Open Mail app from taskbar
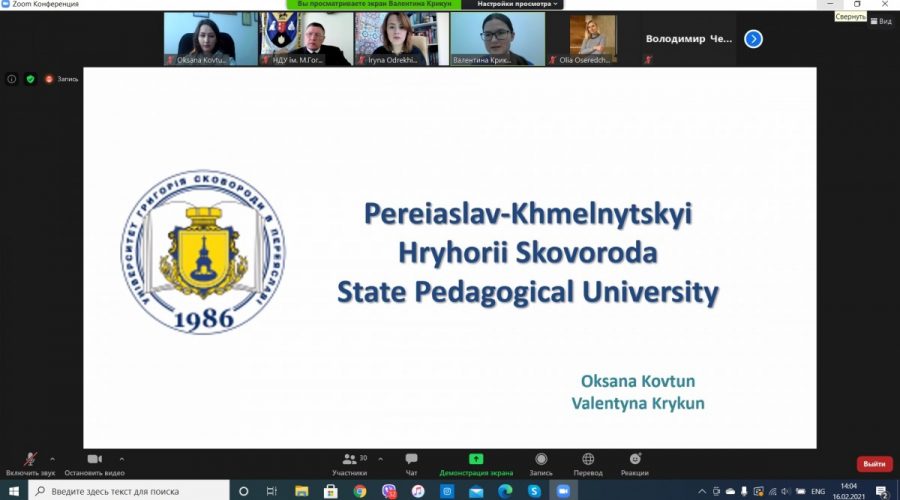The width and height of the screenshot is (900, 500). tap(476, 491)
